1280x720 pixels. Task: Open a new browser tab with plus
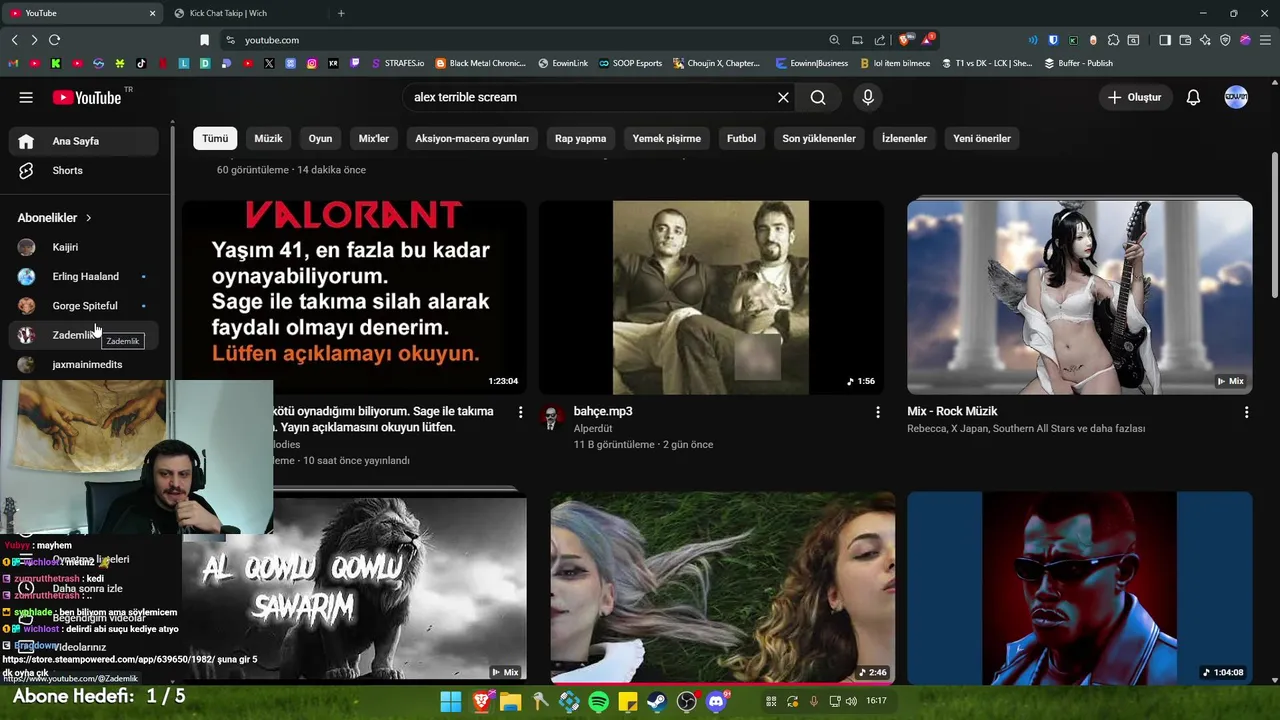pyautogui.click(x=341, y=13)
